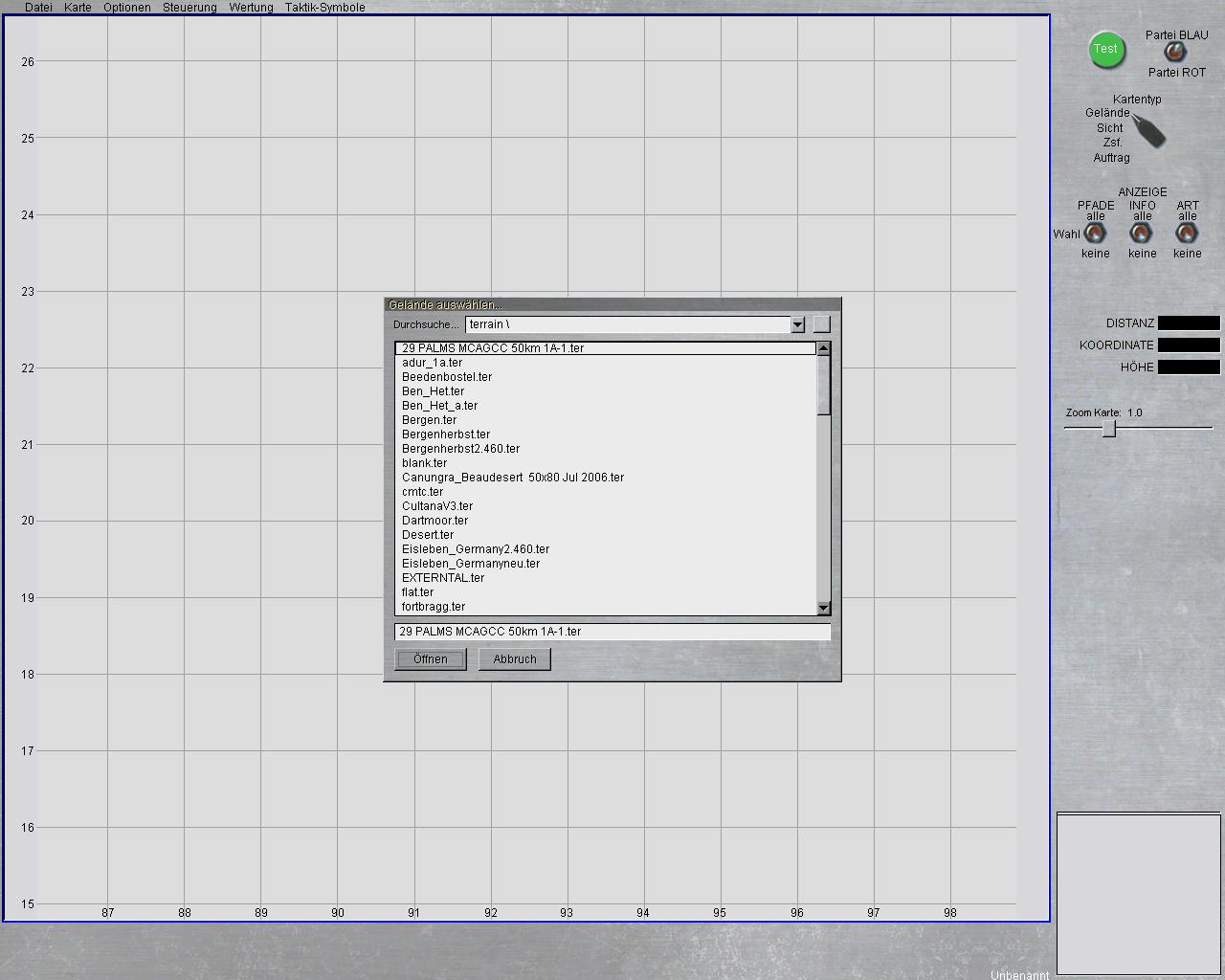Open the Taktik-Symbole menu
Viewport: 1225px width, 980px height.
coord(324,8)
